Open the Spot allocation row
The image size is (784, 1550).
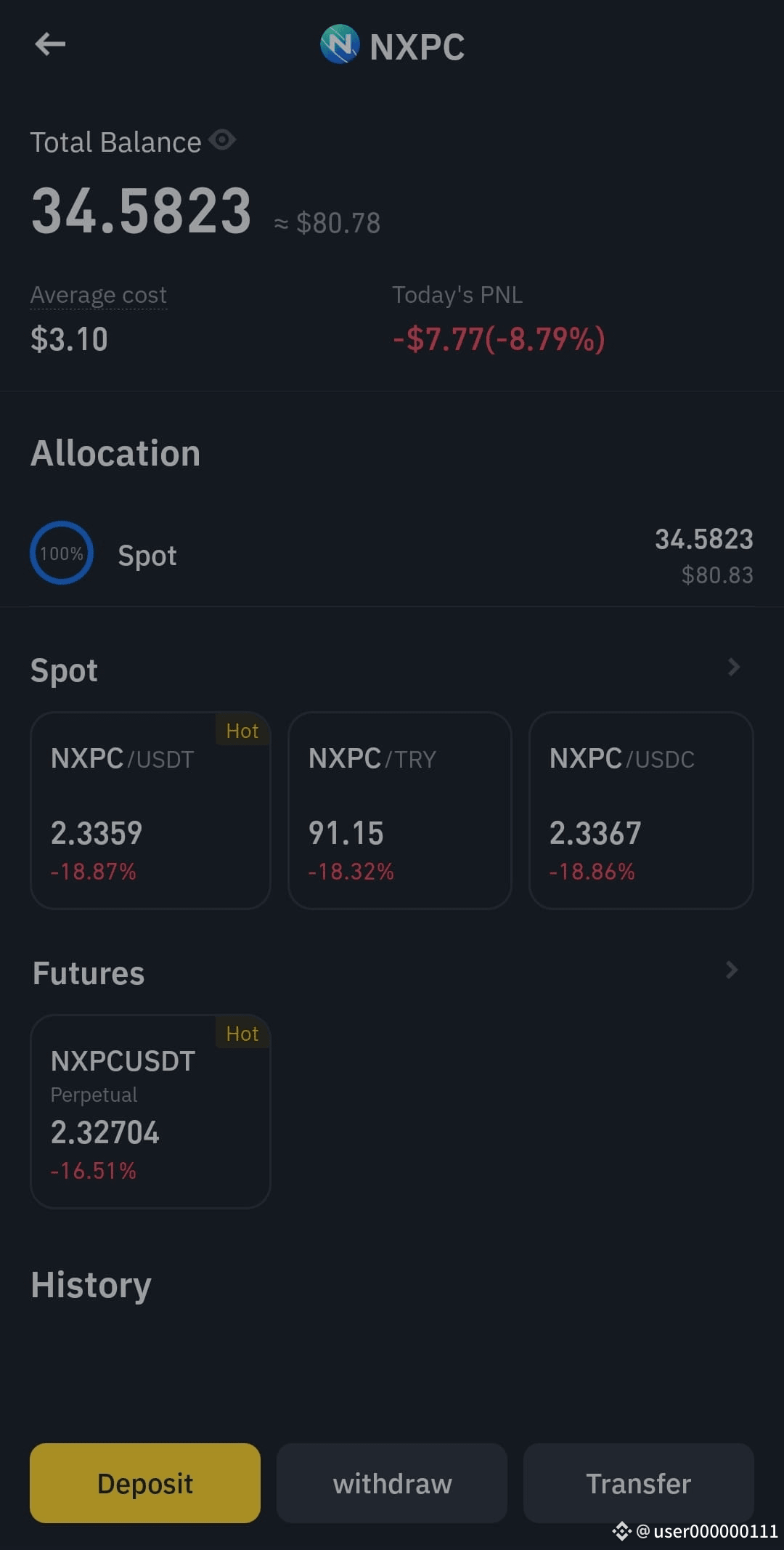pos(392,555)
